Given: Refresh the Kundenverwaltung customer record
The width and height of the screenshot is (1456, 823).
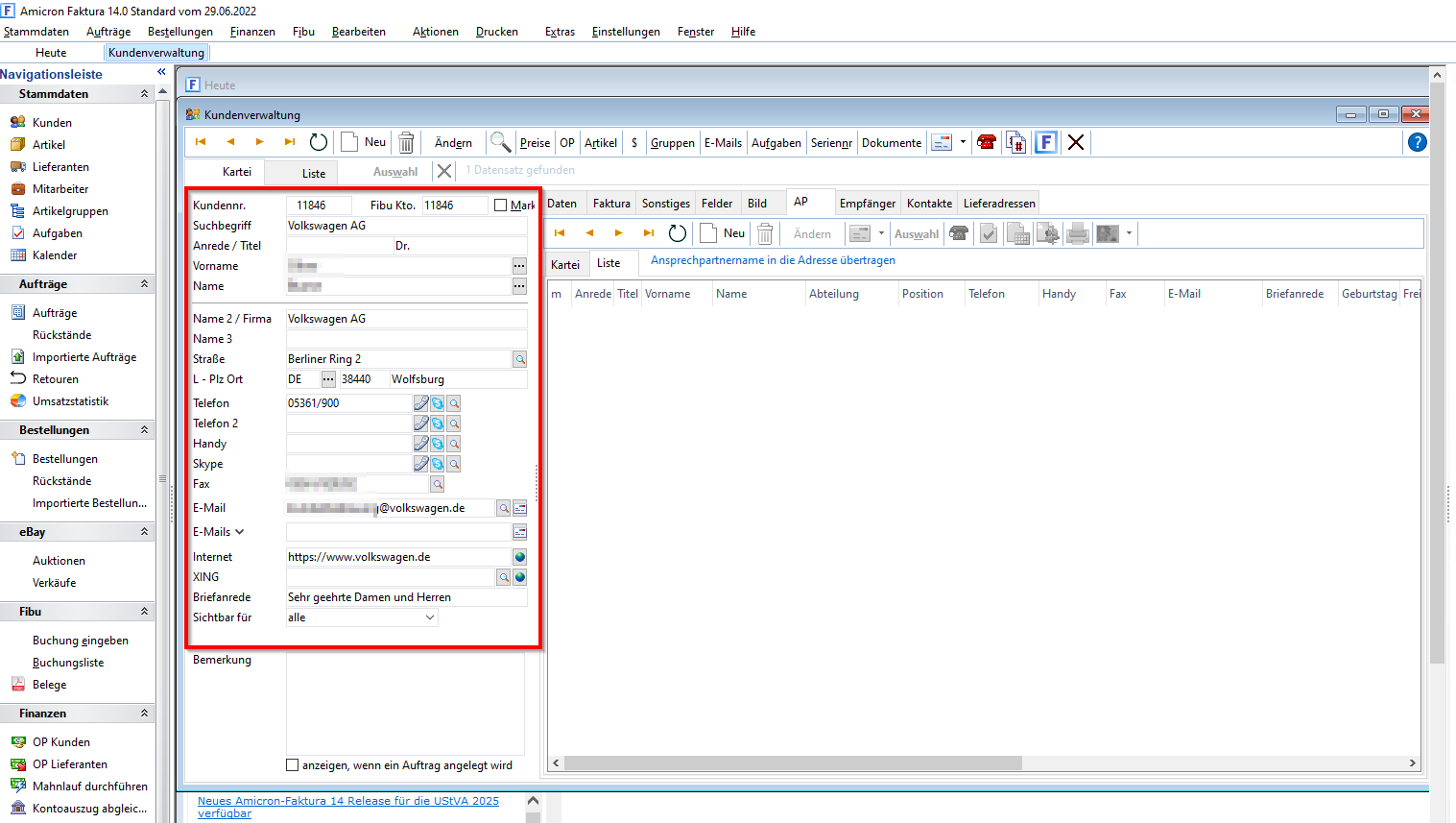Looking at the screenshot, I should point(319,142).
